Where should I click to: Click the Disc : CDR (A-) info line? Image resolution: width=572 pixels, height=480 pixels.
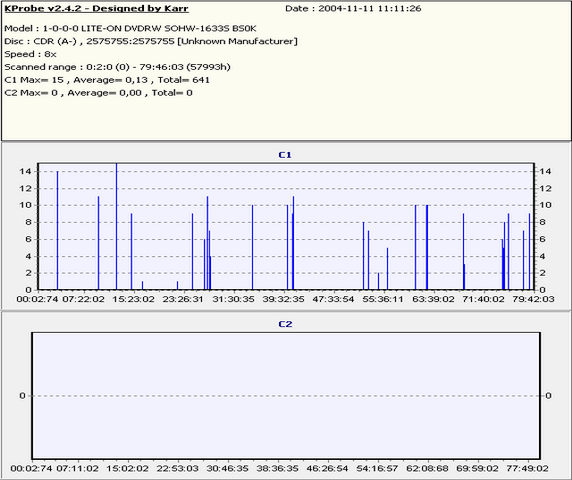(151, 41)
